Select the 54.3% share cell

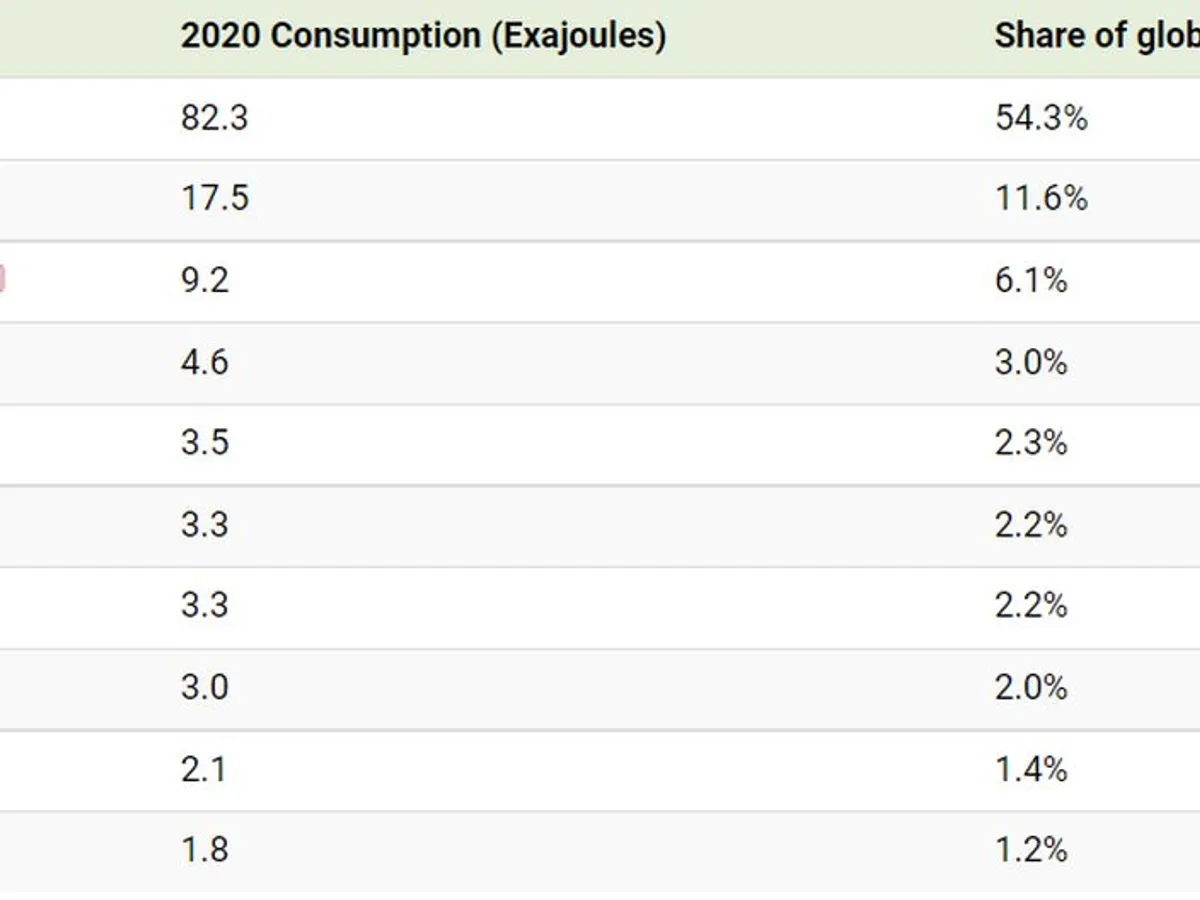click(x=1040, y=118)
